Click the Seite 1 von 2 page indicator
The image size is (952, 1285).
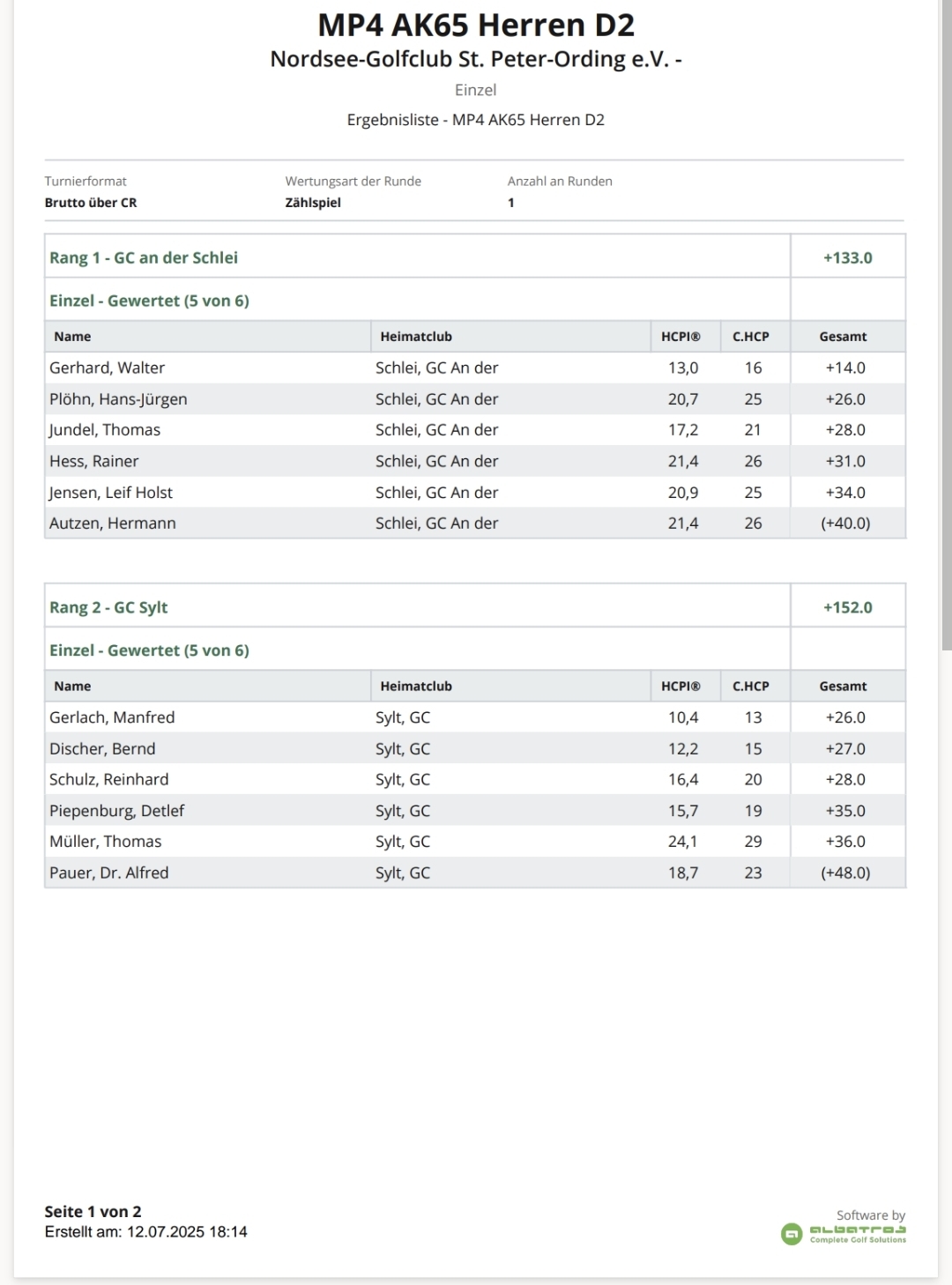click(x=93, y=1212)
